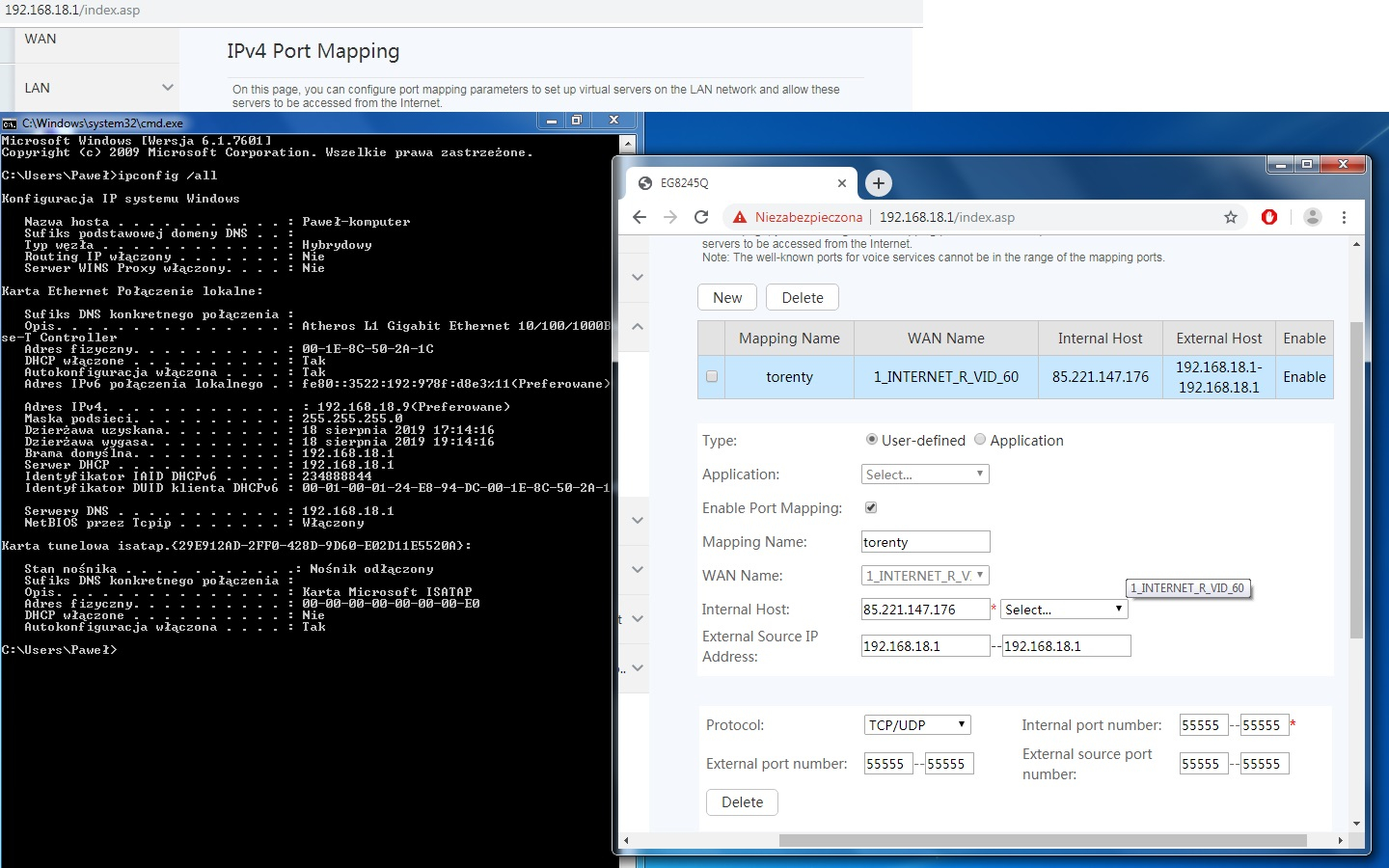
Task: Reload the EG8245Q page
Action: point(701,217)
